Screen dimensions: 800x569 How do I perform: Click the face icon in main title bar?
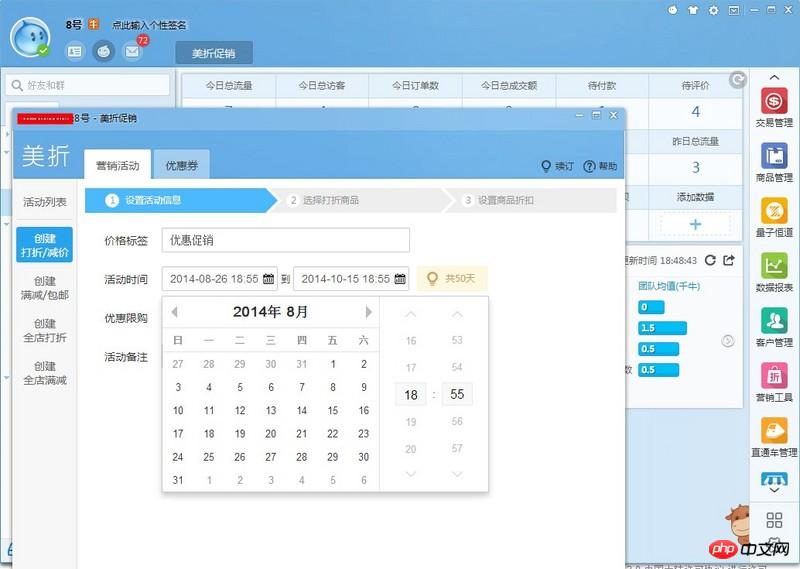click(672, 10)
